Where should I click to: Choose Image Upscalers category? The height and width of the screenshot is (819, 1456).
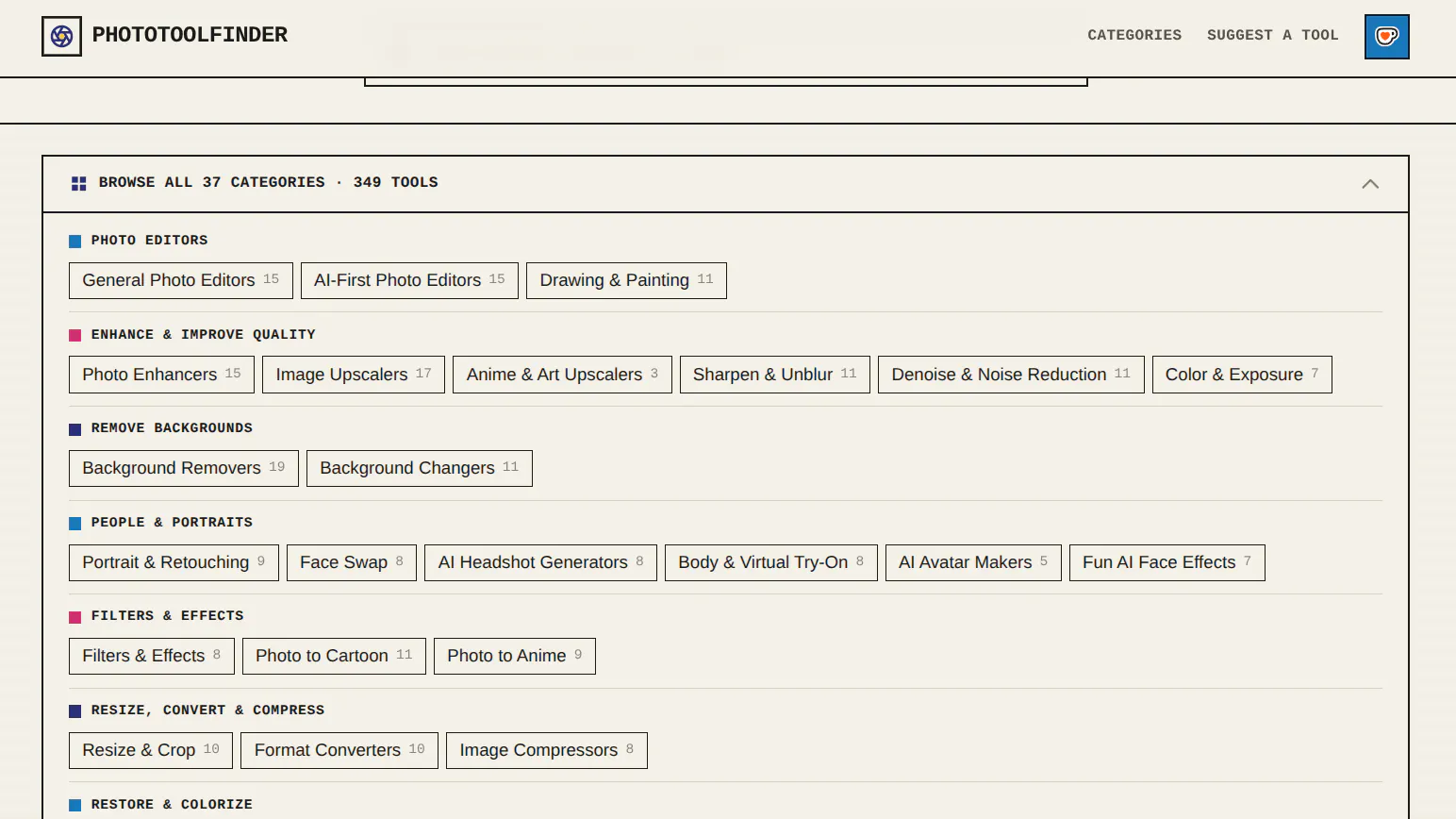click(354, 375)
